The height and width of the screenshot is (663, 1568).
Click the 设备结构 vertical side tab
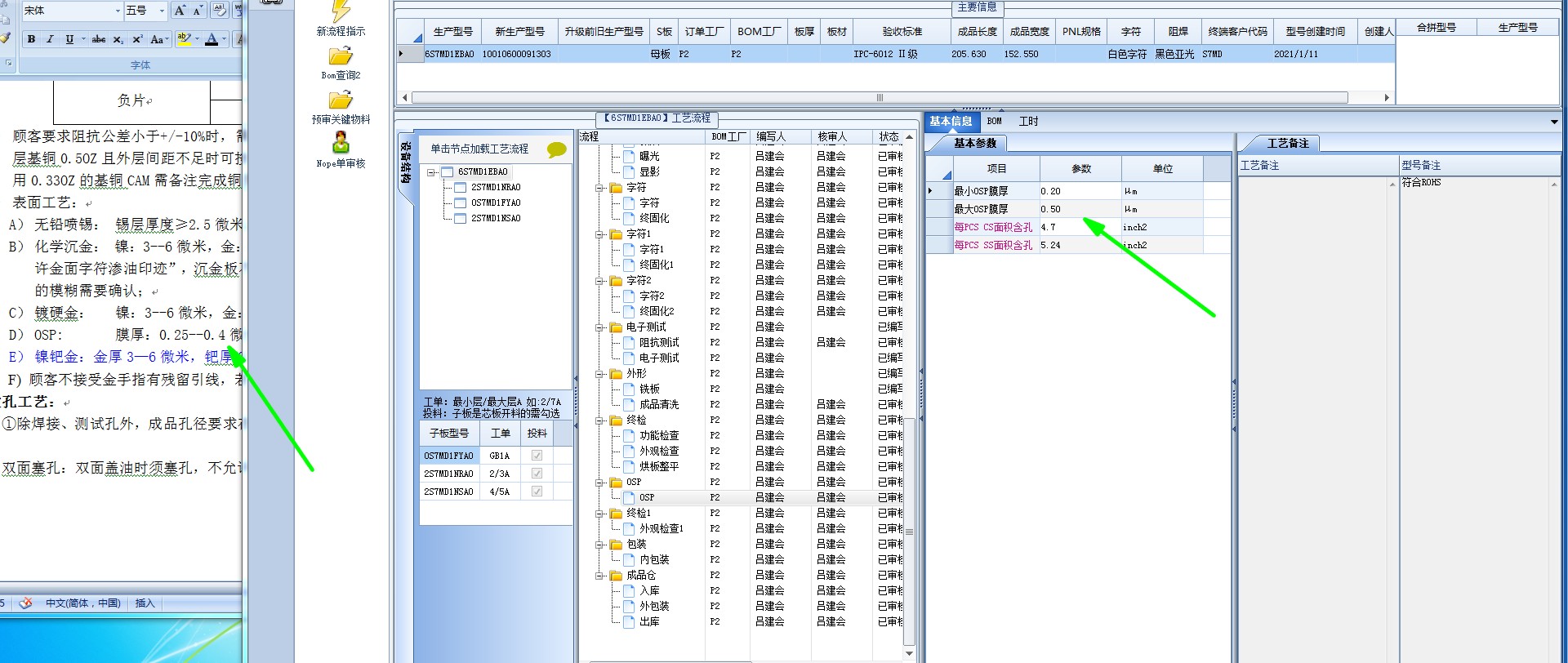click(406, 162)
